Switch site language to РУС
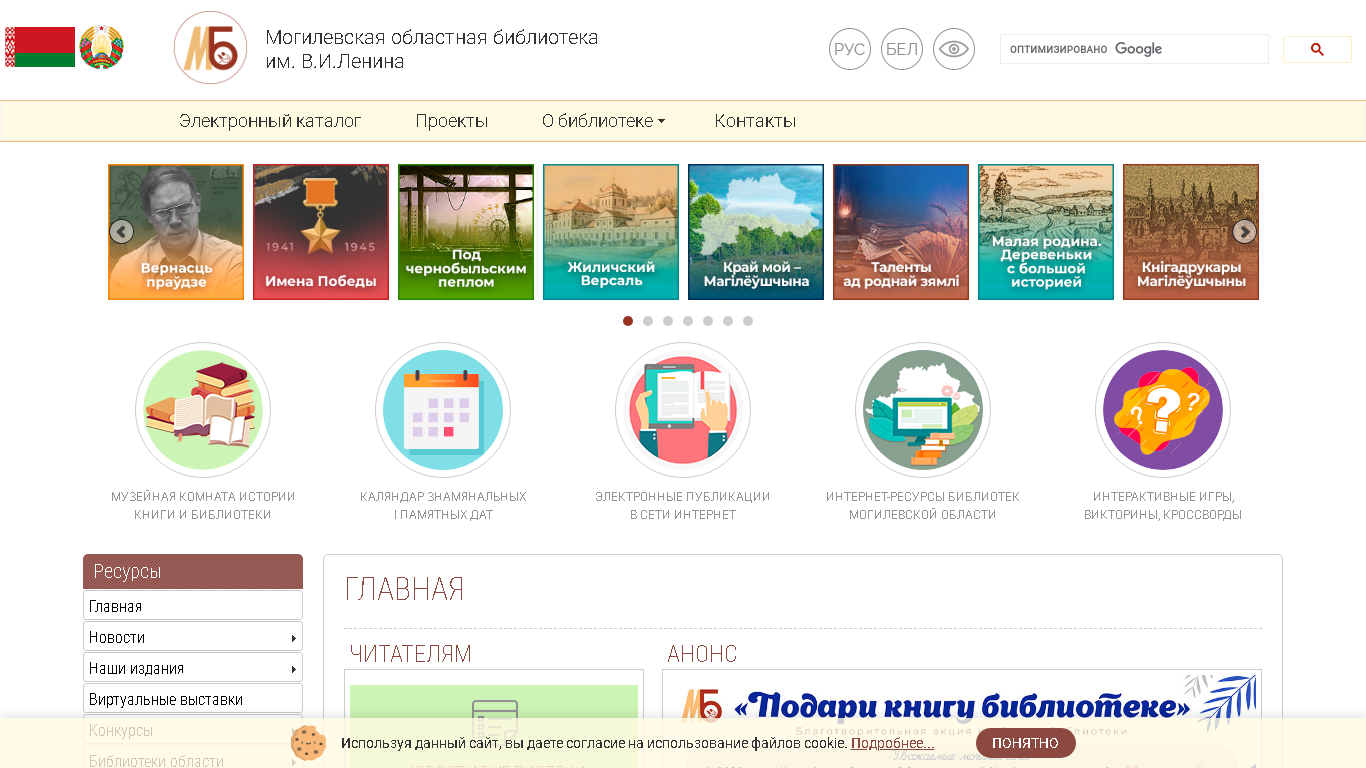1366x768 pixels. [850, 49]
